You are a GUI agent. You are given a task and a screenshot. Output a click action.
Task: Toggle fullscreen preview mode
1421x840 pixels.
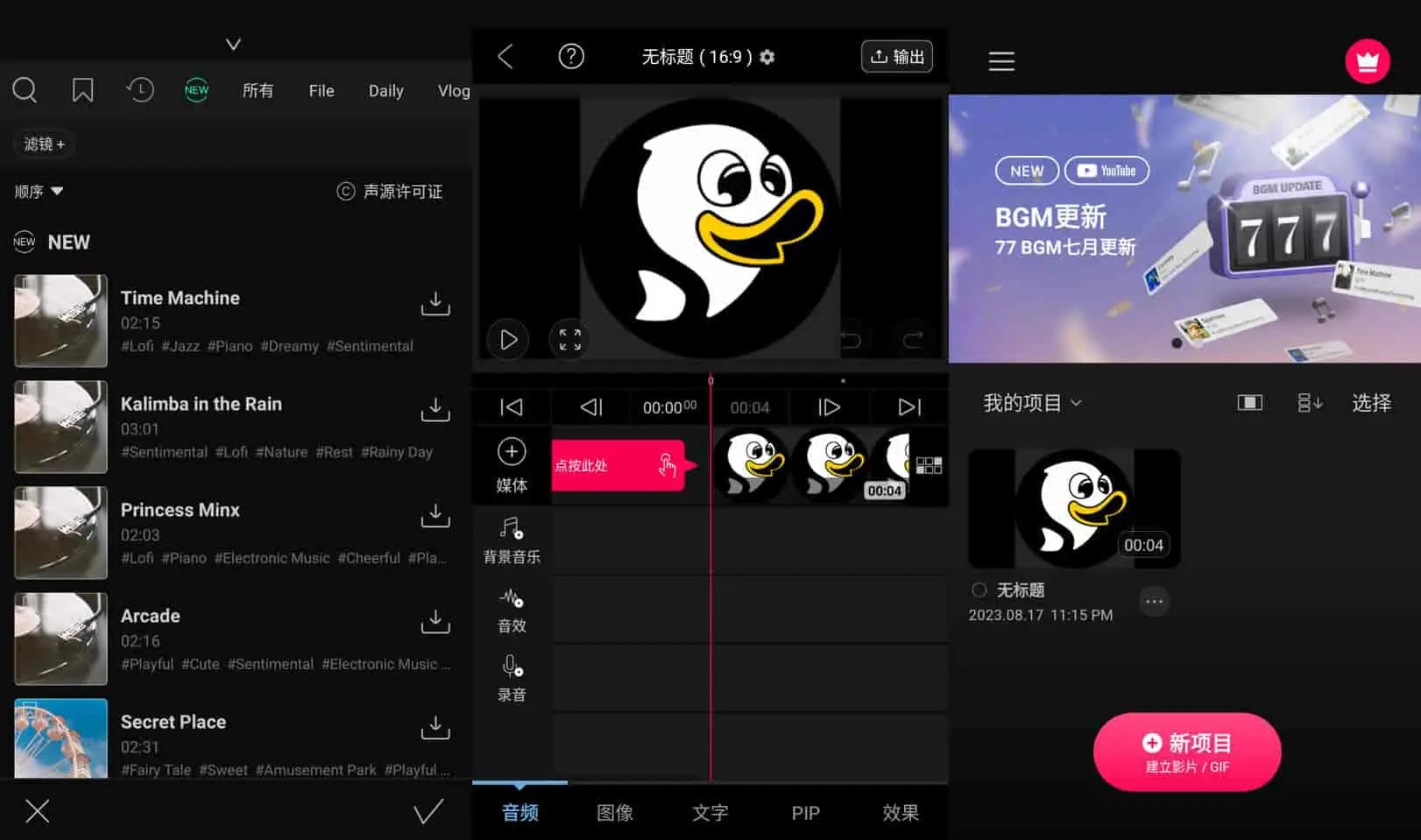(570, 340)
